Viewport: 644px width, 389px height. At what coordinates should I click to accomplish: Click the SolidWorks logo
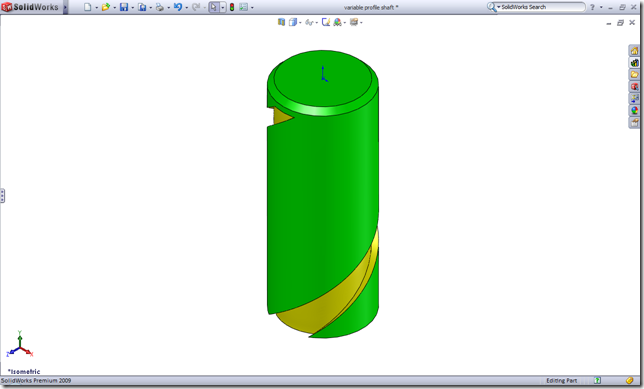(30, 7)
